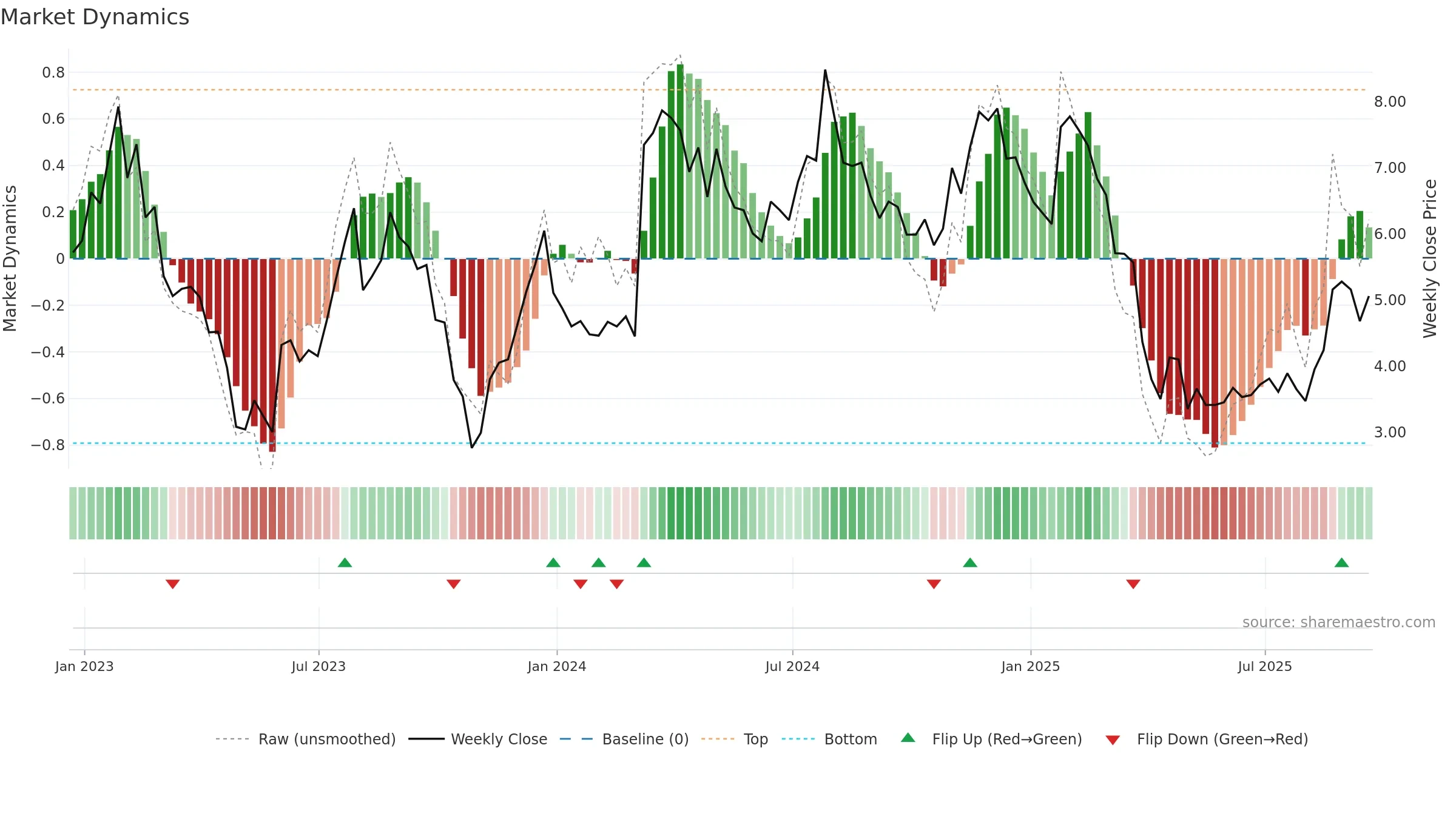The image size is (1456, 819).
Task: Click the '0.8' left axis tick
Action: [53, 73]
